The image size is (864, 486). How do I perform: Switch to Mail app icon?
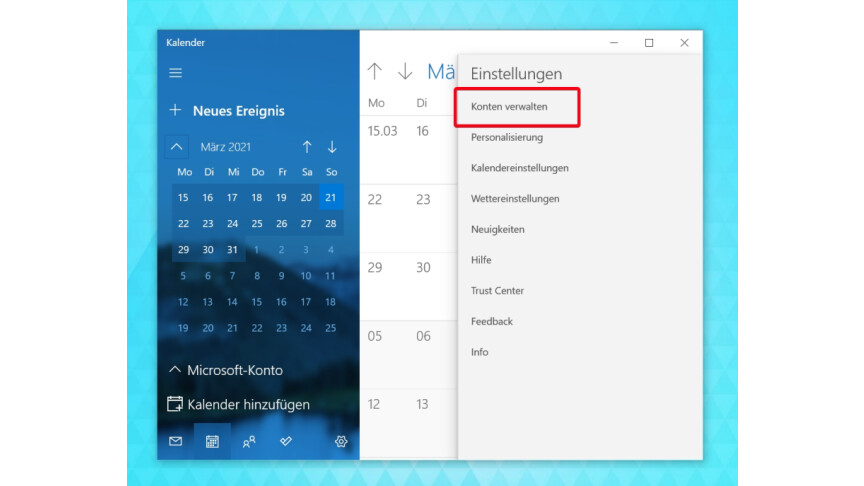pyautogui.click(x=175, y=441)
